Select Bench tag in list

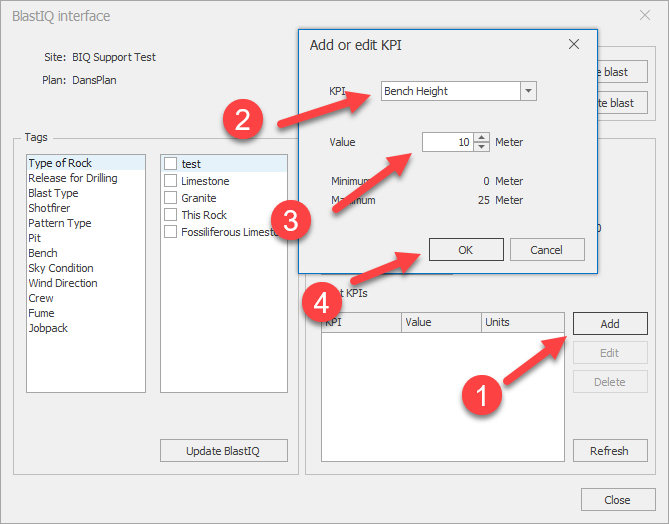86,253
